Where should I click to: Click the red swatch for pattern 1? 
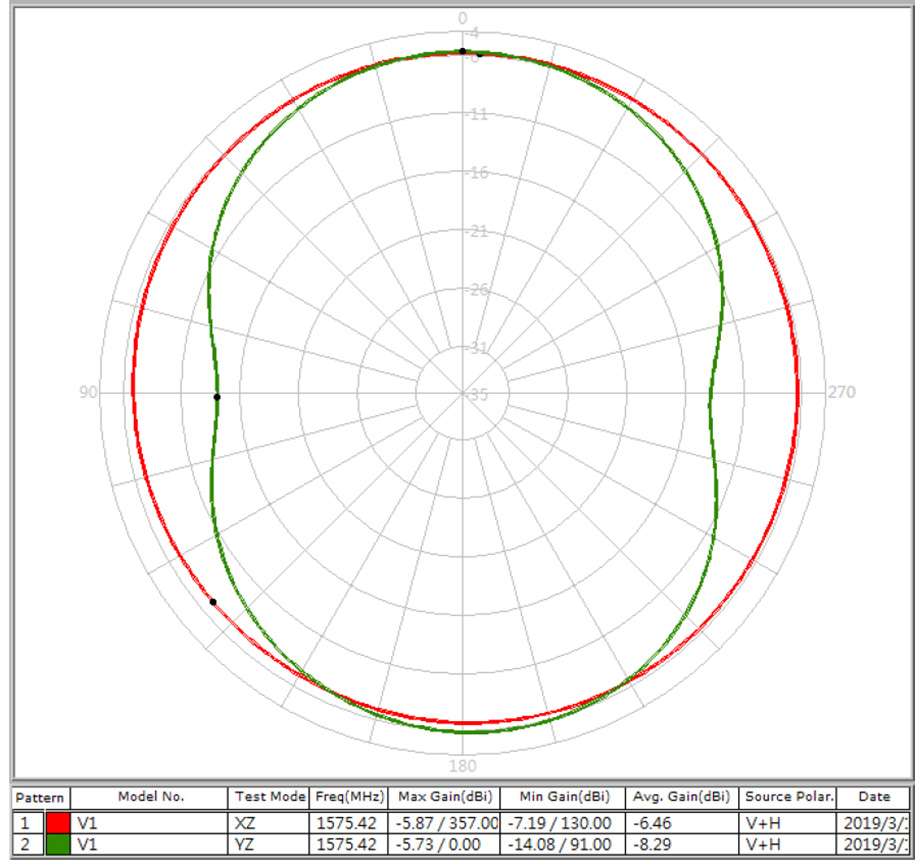[57, 823]
